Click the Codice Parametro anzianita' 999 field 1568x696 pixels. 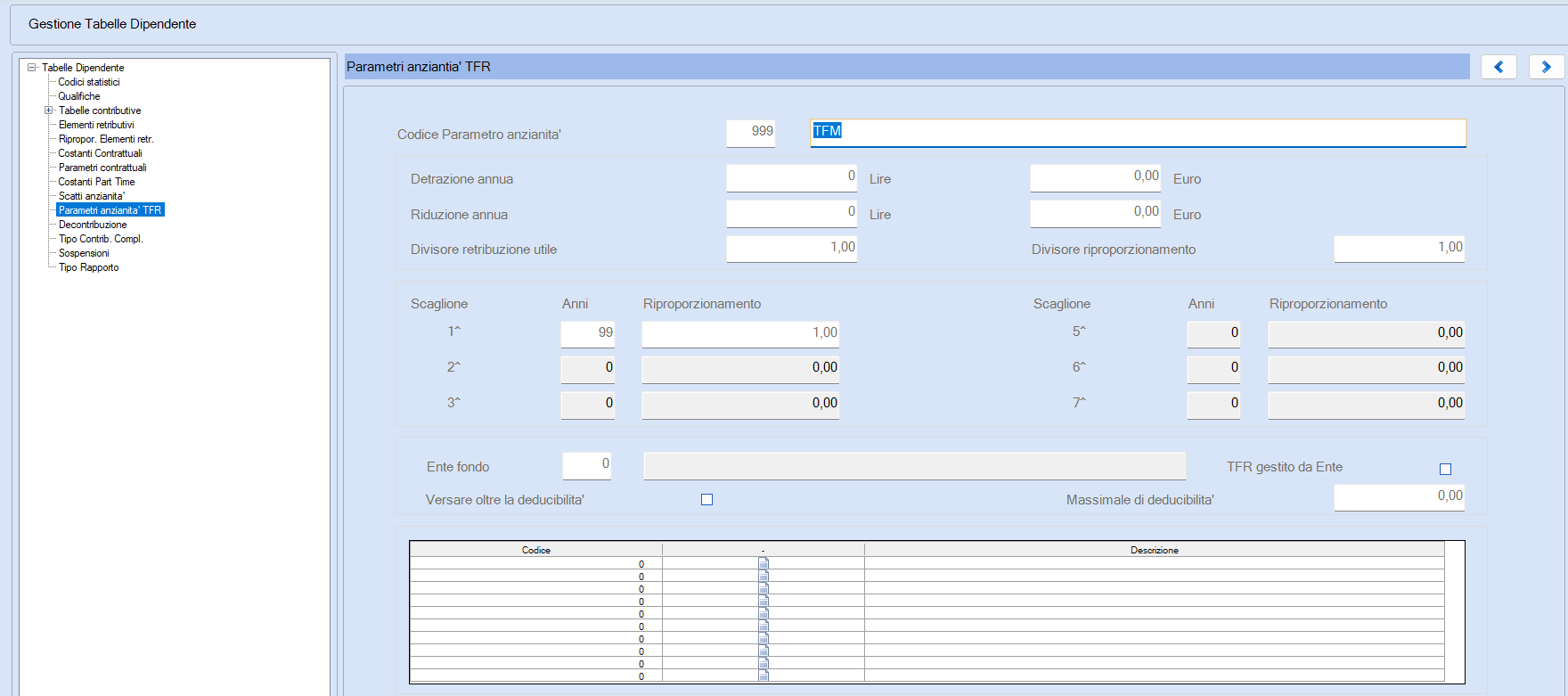(x=751, y=133)
